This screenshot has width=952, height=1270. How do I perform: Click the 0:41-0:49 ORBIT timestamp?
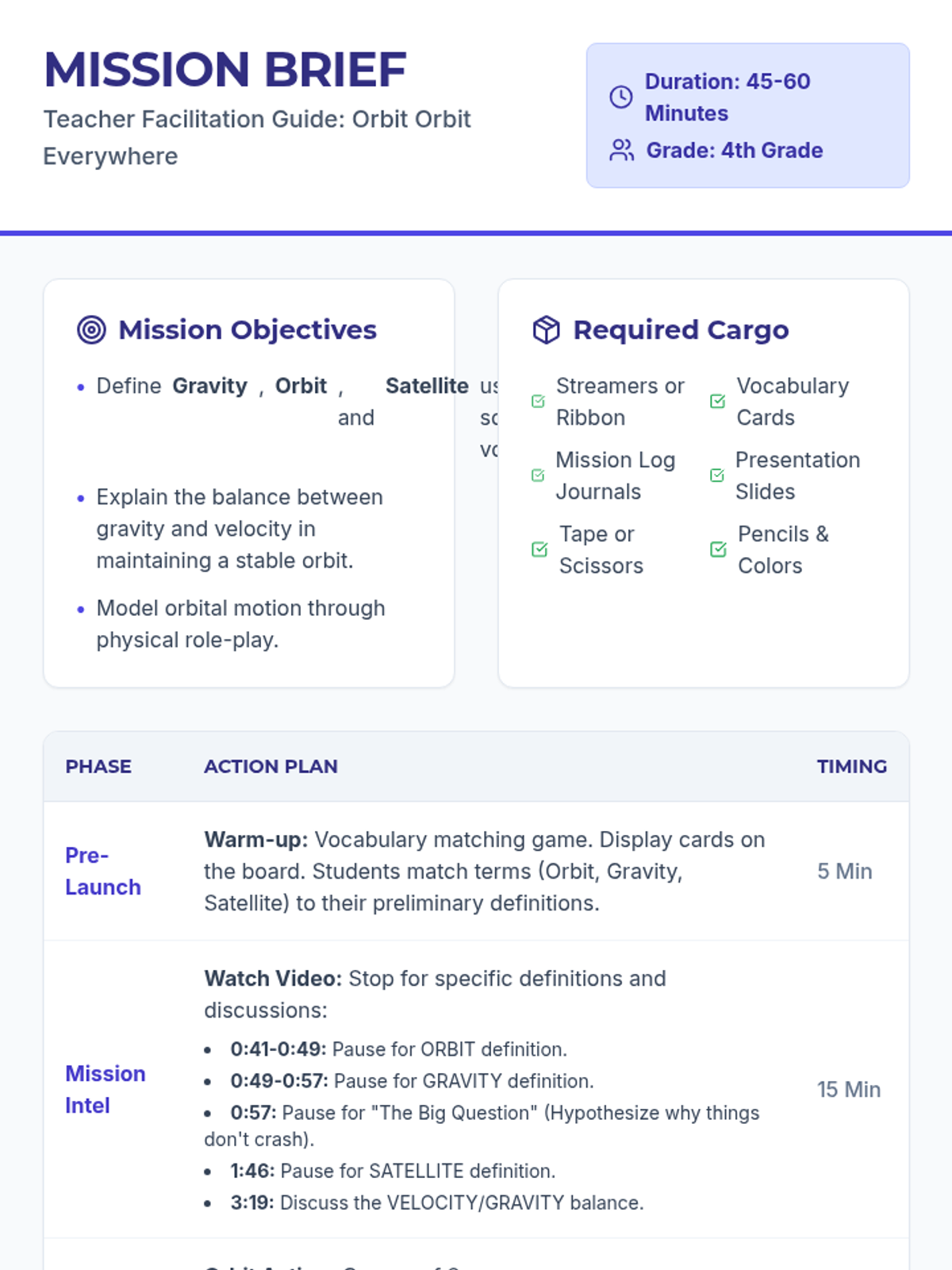coord(278,1049)
